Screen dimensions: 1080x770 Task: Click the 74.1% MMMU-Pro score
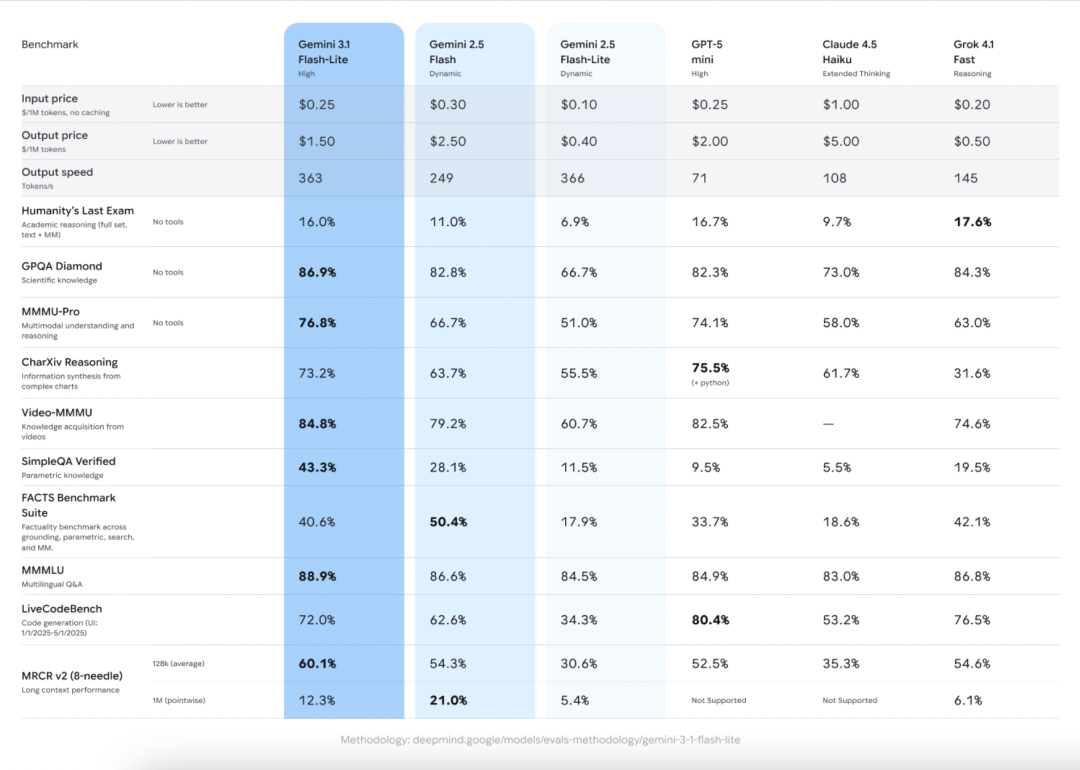click(710, 322)
